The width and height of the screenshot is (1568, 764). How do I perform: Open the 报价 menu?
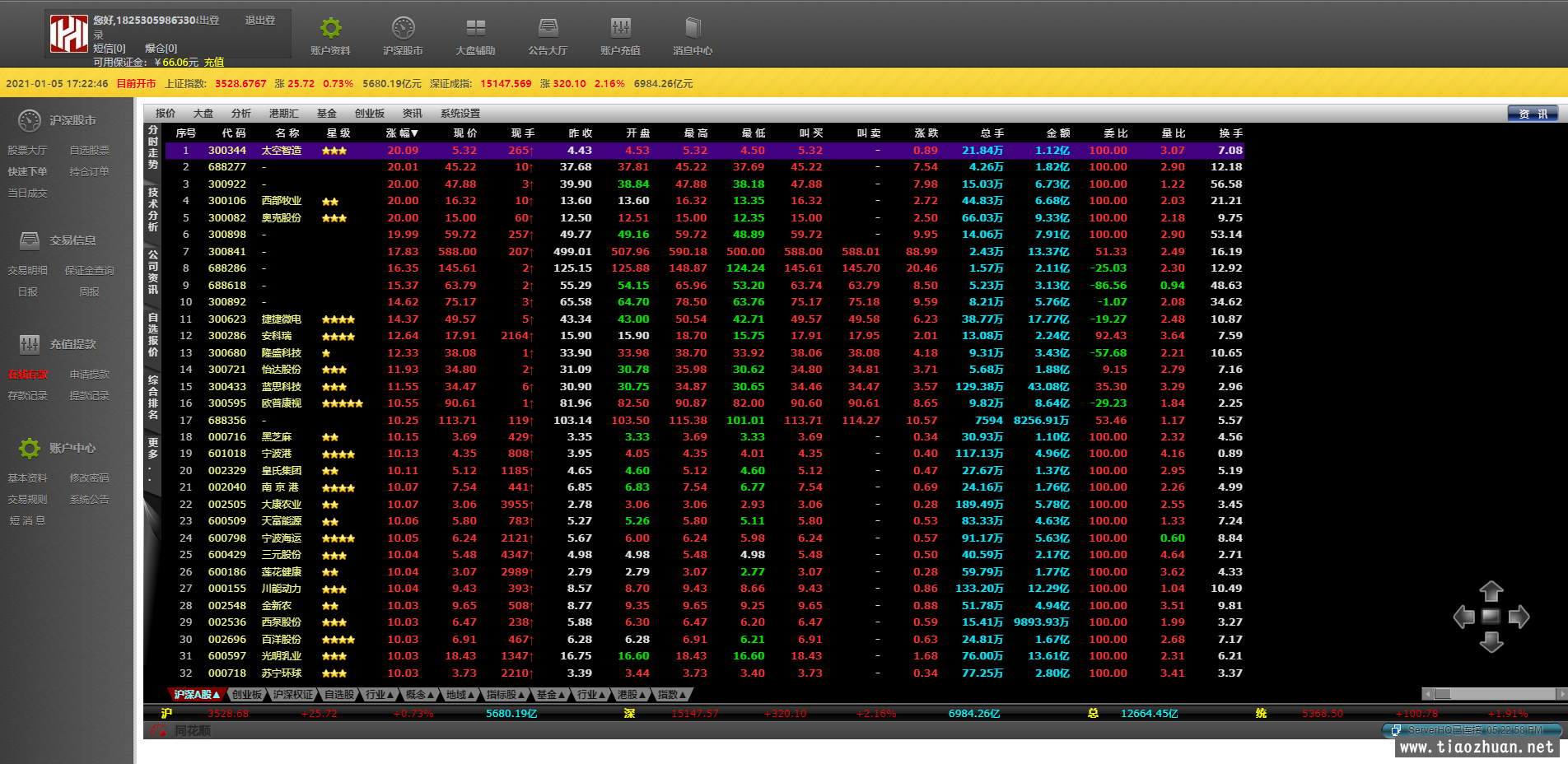pyautogui.click(x=166, y=114)
